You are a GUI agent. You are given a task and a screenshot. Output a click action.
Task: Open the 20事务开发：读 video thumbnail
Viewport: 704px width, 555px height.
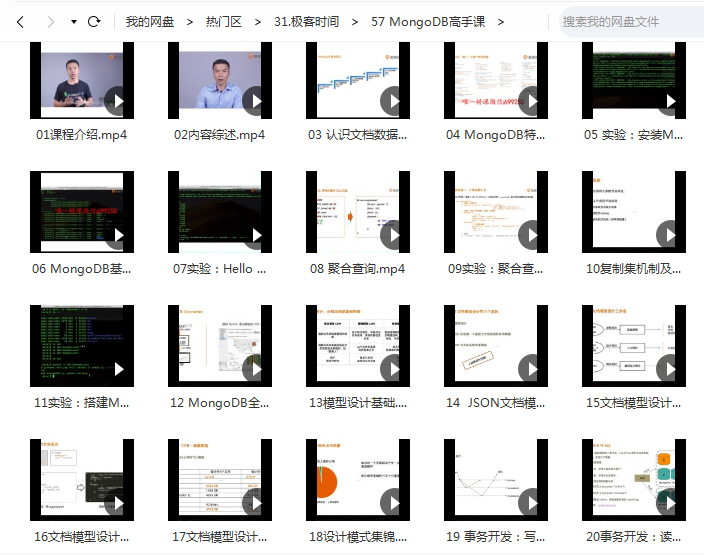tap(634, 480)
